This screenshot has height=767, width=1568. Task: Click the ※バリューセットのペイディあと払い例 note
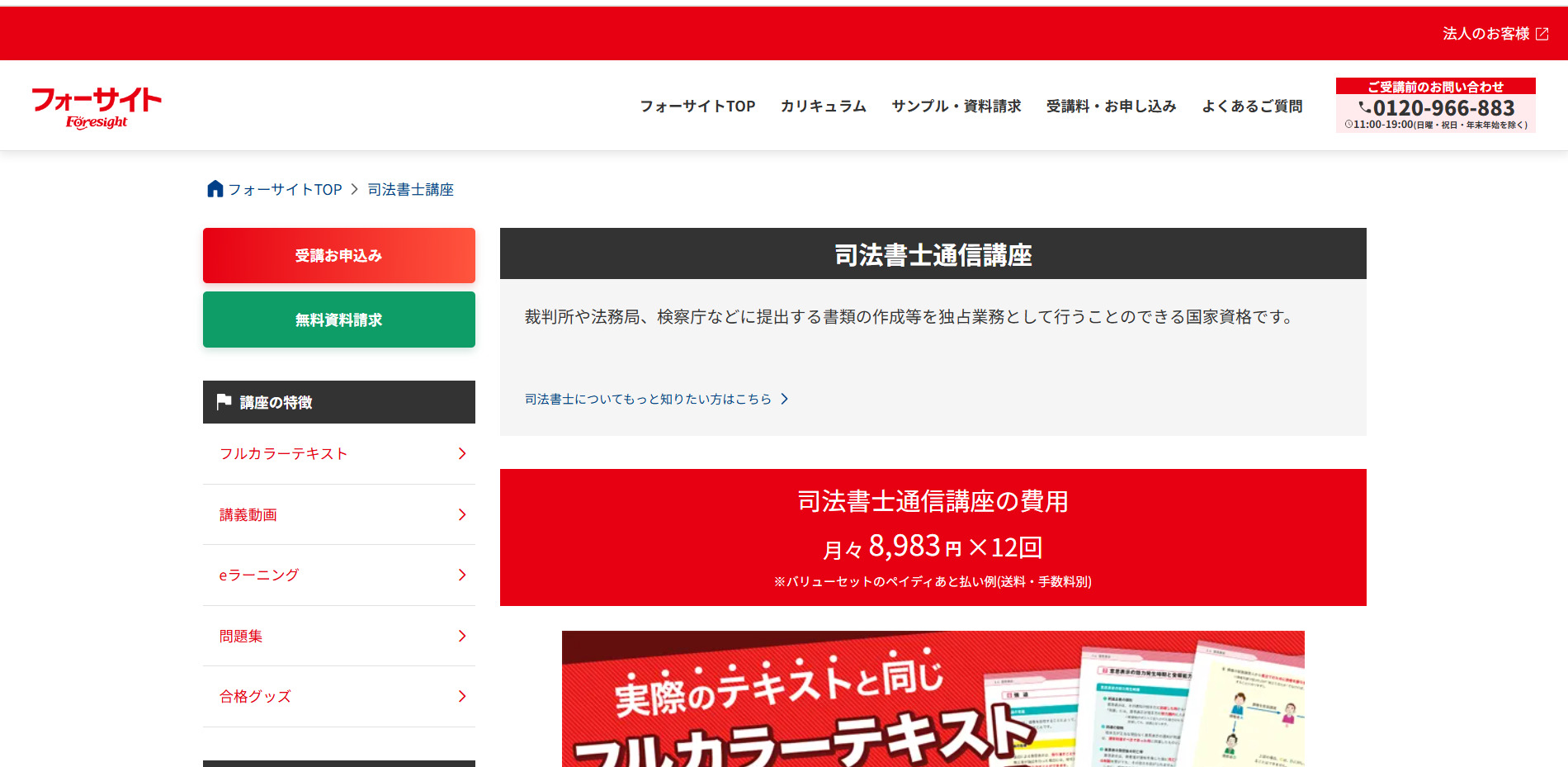click(933, 582)
